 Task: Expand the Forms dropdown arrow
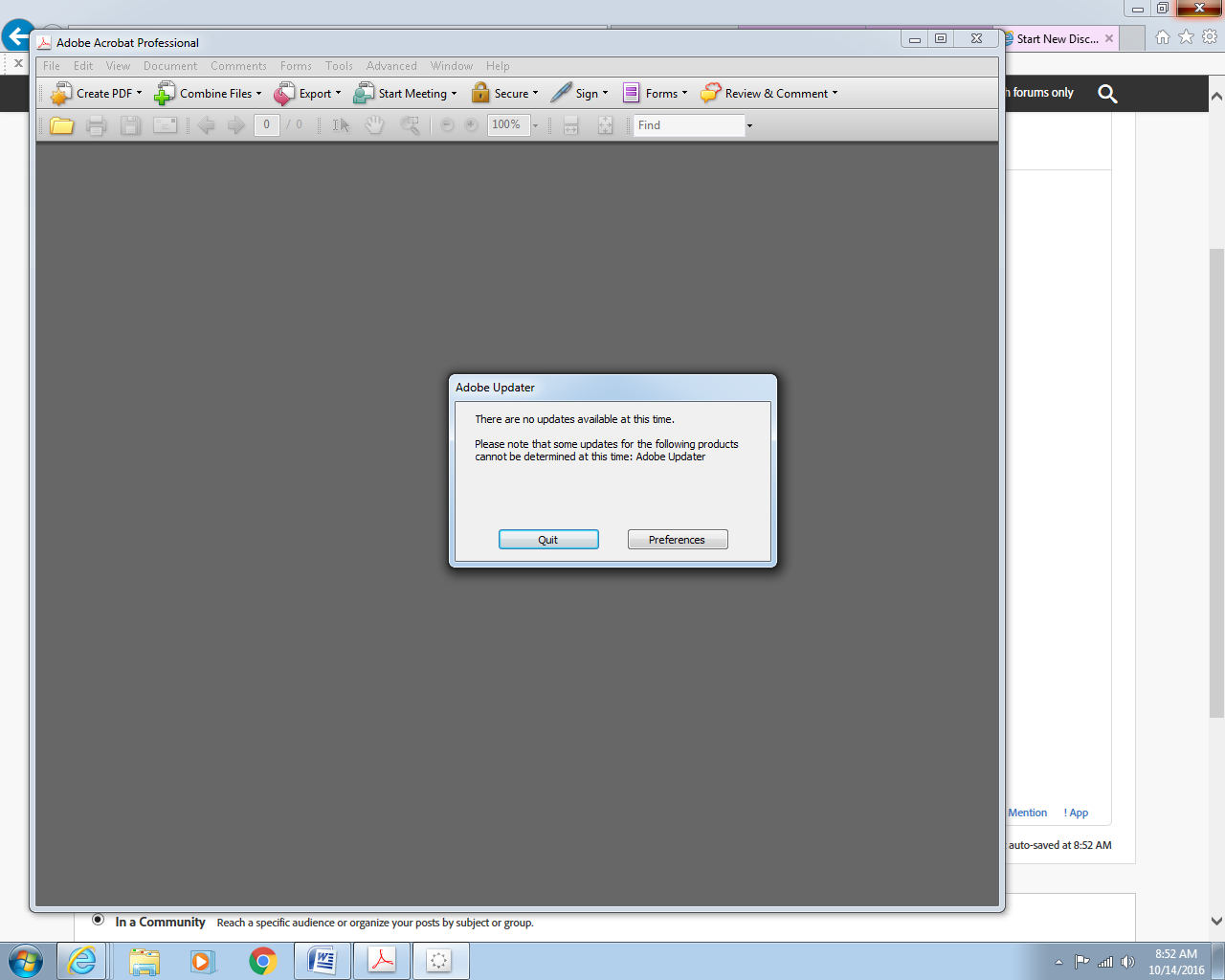[x=684, y=93]
